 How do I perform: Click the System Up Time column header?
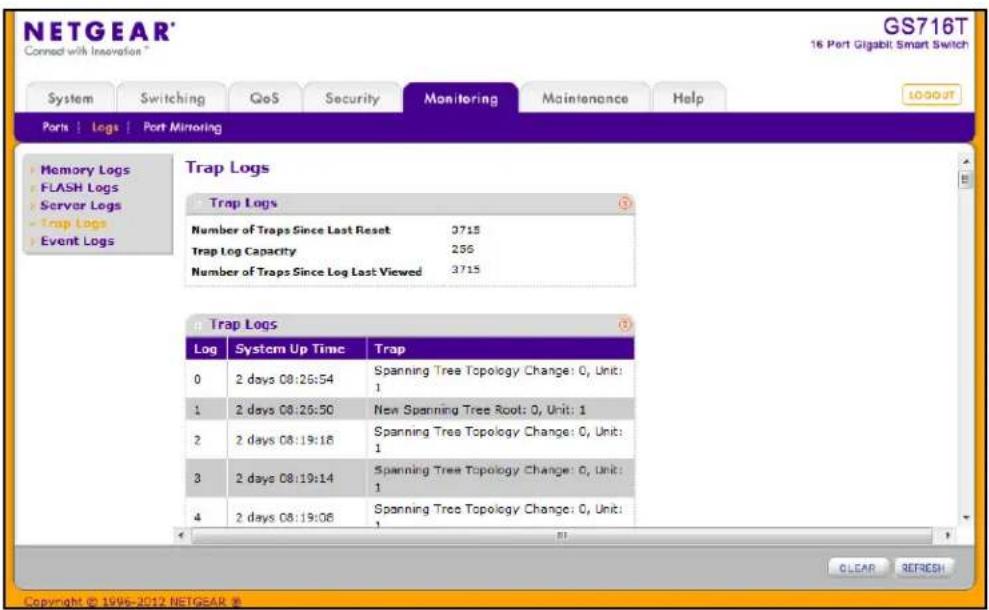(296, 349)
